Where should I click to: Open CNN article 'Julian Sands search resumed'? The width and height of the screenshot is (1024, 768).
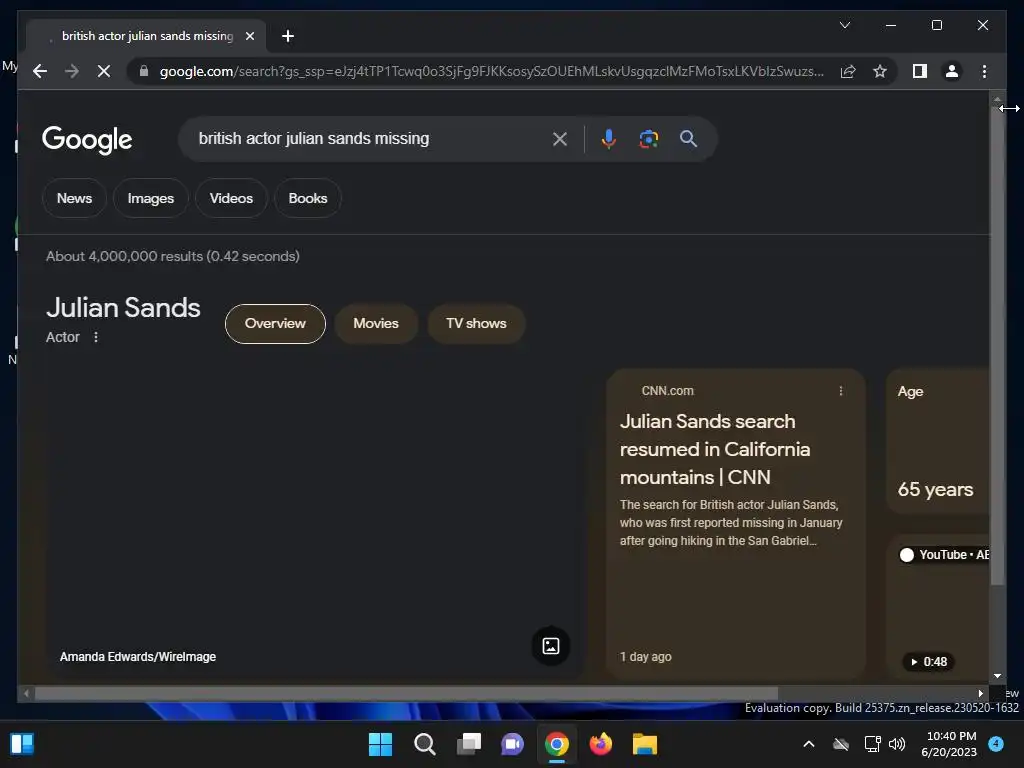pyautogui.click(x=714, y=449)
